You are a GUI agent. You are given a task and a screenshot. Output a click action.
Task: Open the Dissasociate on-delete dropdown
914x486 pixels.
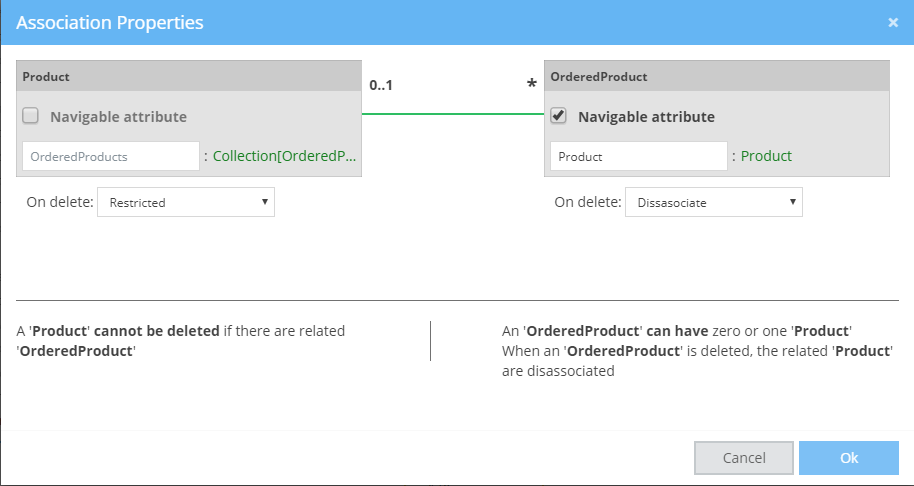click(x=713, y=202)
